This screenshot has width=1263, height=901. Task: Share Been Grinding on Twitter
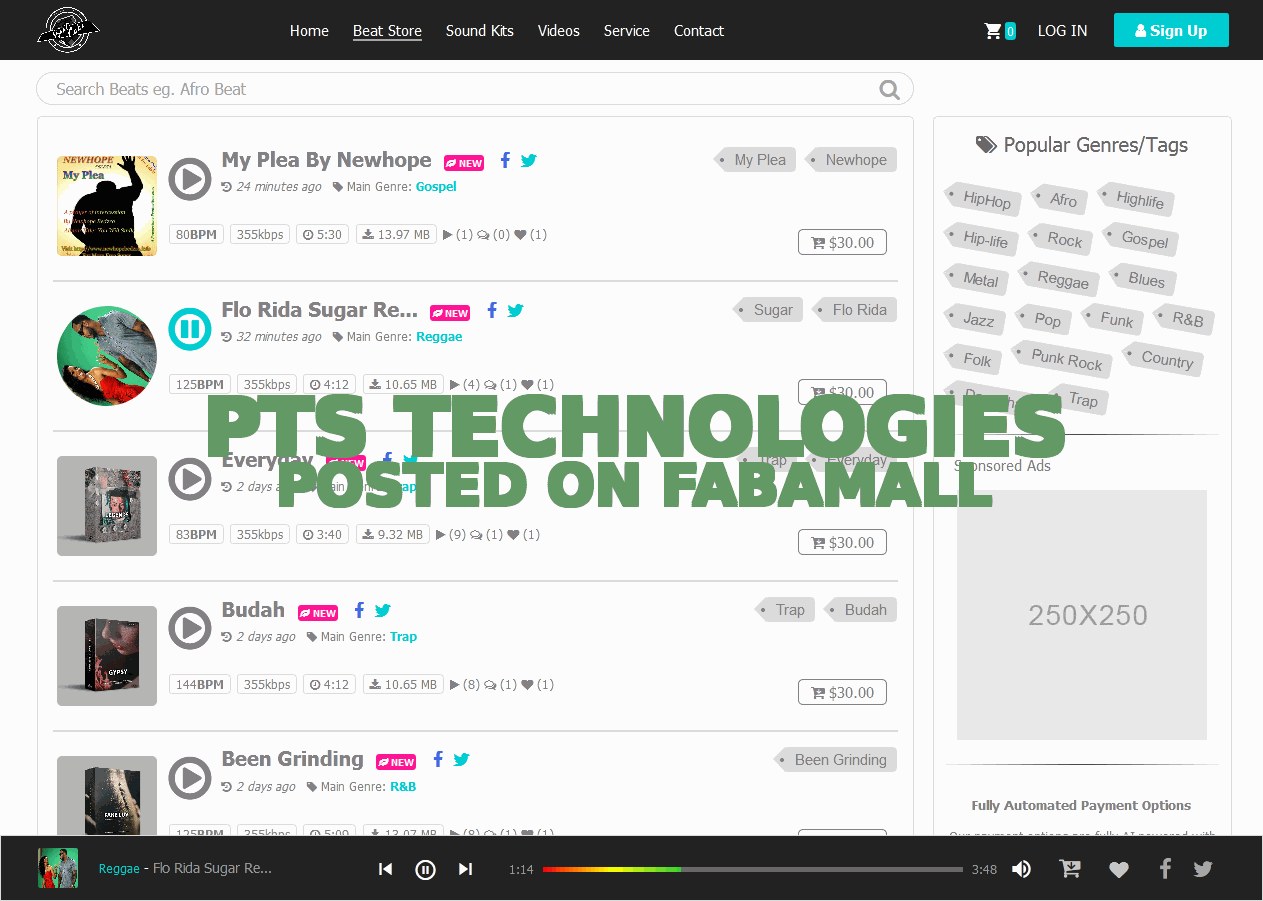pyautogui.click(x=461, y=760)
